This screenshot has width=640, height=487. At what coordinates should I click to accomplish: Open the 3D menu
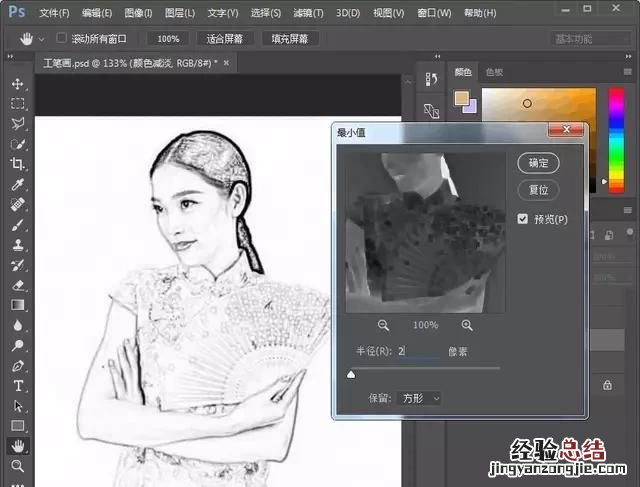point(348,13)
